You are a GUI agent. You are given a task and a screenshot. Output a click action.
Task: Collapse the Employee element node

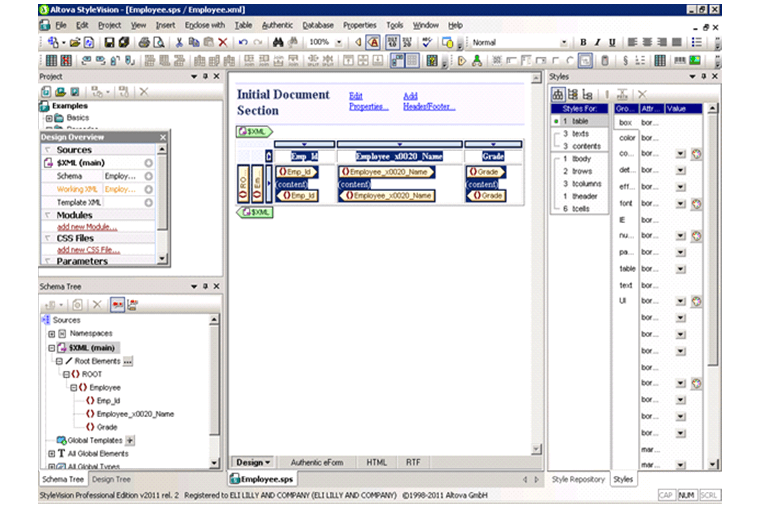point(73,387)
